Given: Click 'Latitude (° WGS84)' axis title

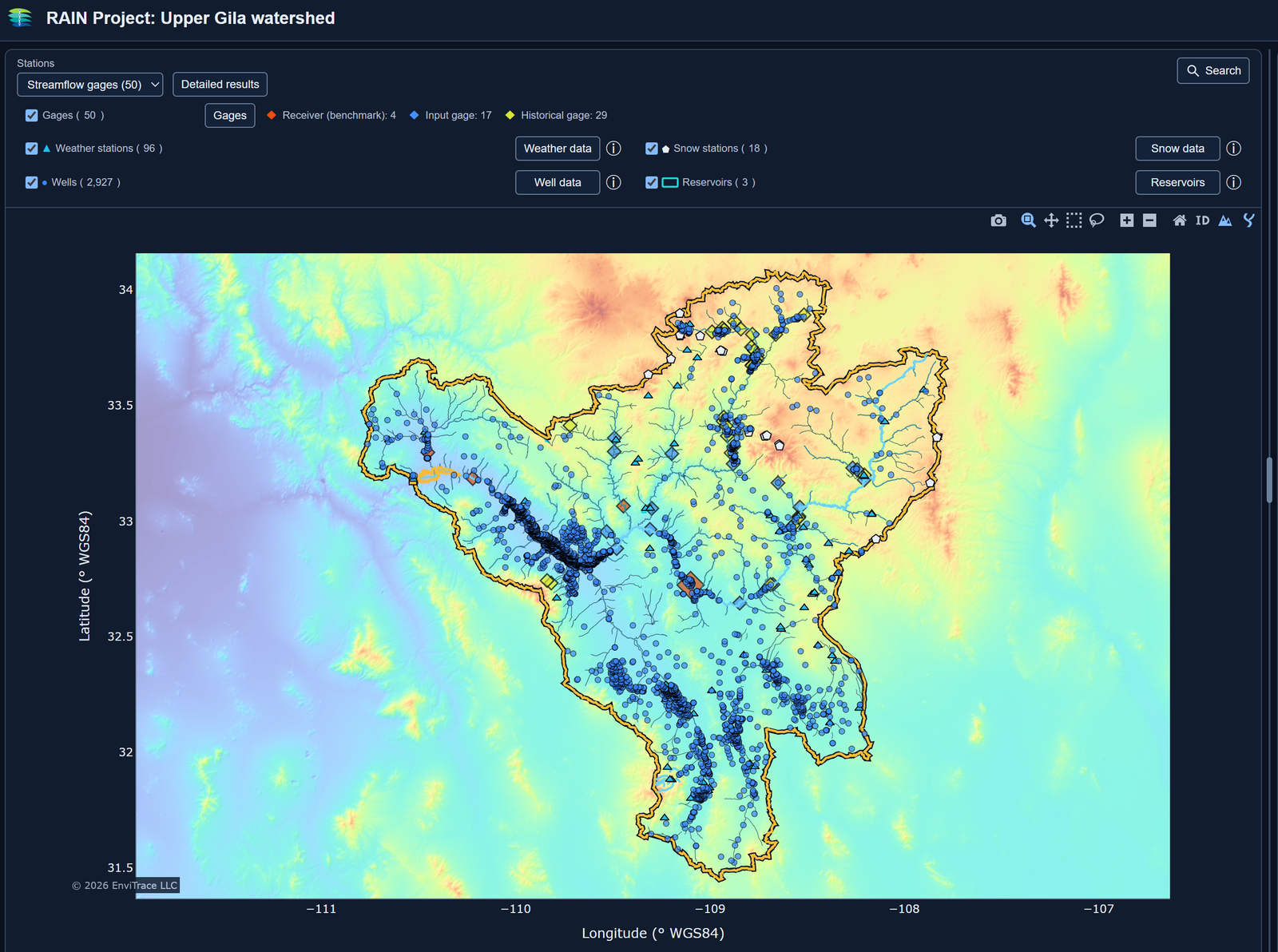Looking at the screenshot, I should (84, 576).
